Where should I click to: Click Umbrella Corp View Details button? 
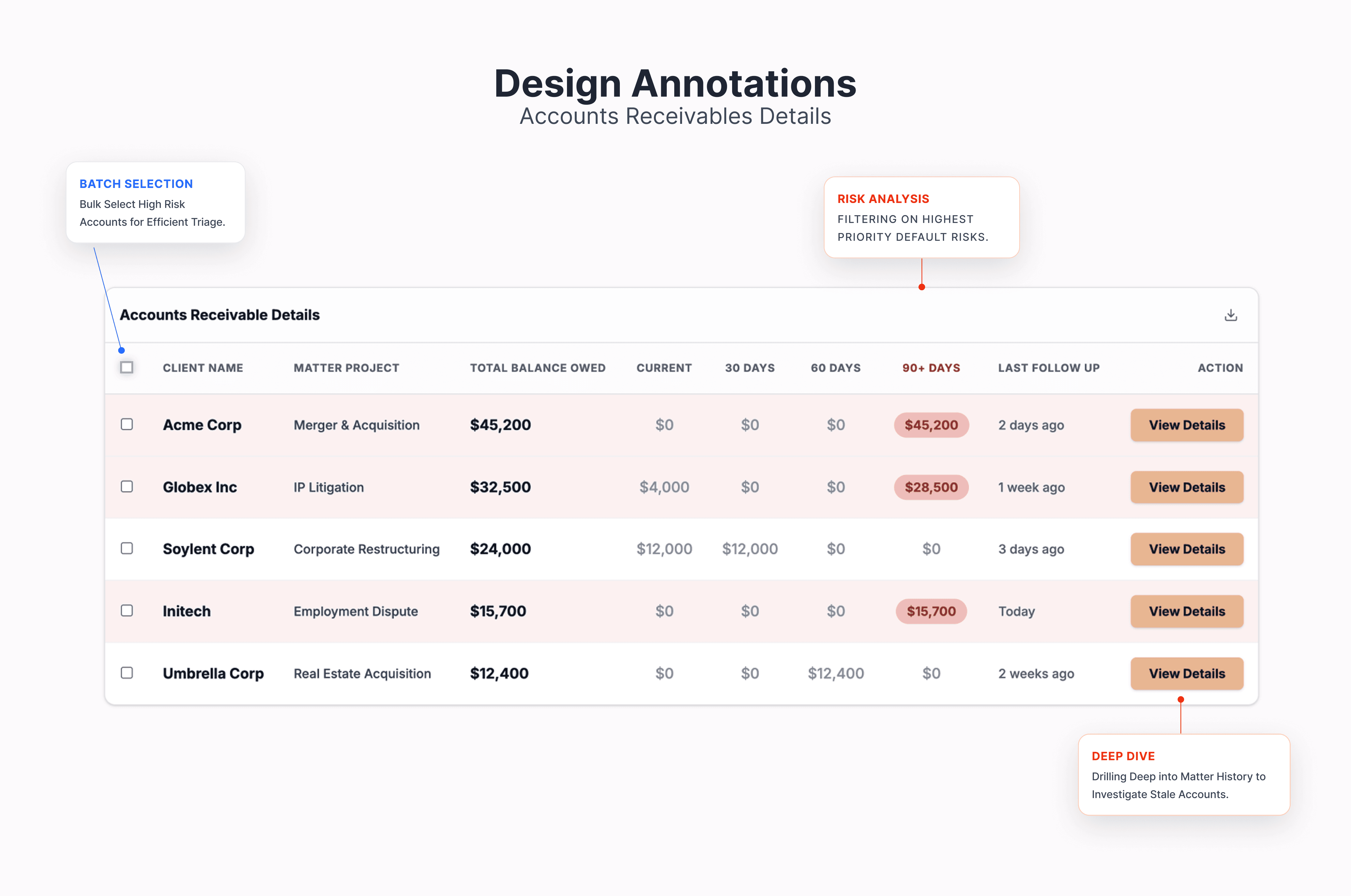point(1187,674)
